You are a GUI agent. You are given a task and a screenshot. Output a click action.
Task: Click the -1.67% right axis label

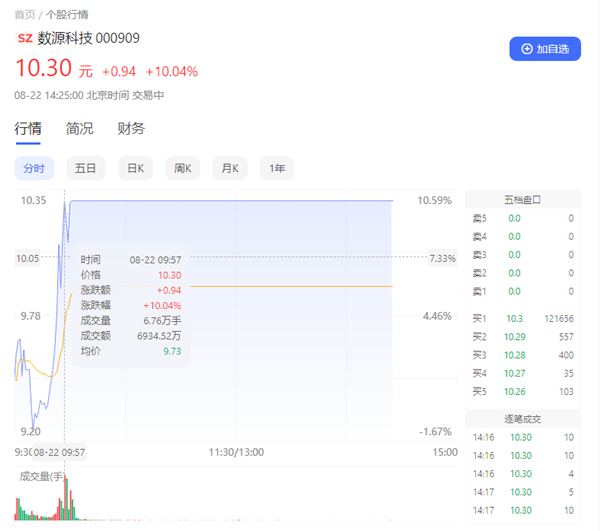435,432
